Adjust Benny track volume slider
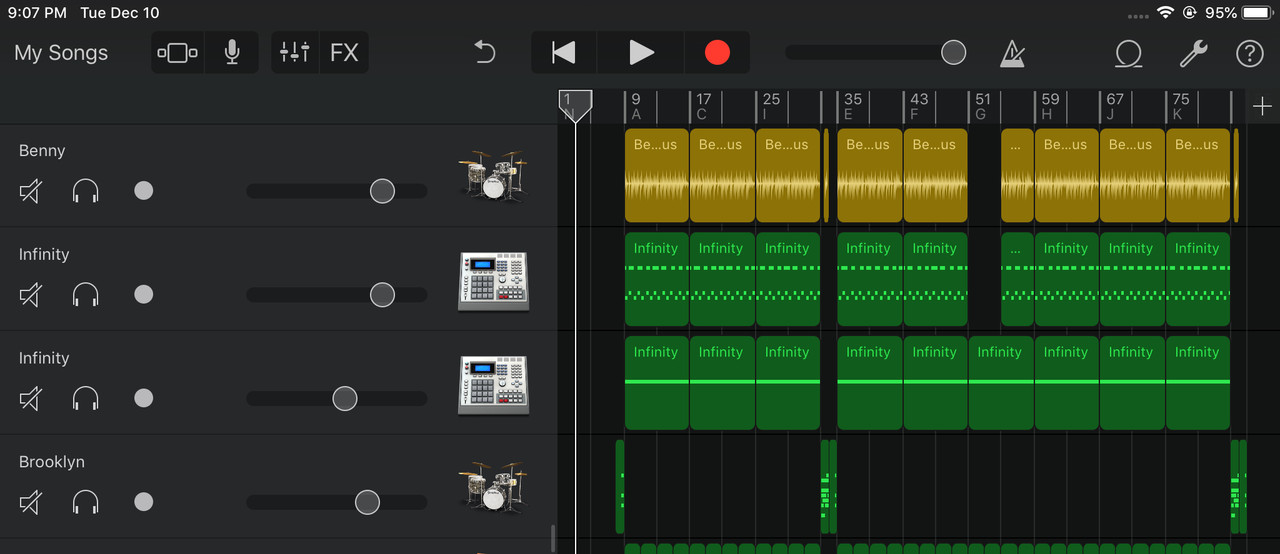1280x554 pixels. pos(382,191)
